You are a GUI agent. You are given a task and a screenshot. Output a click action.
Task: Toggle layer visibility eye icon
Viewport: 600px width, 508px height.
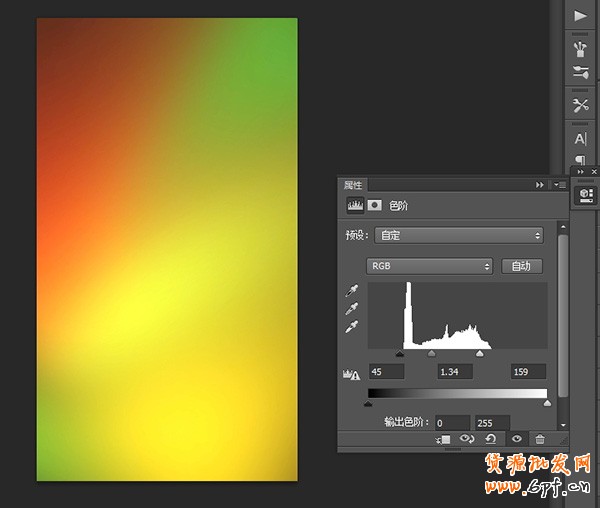pos(517,438)
